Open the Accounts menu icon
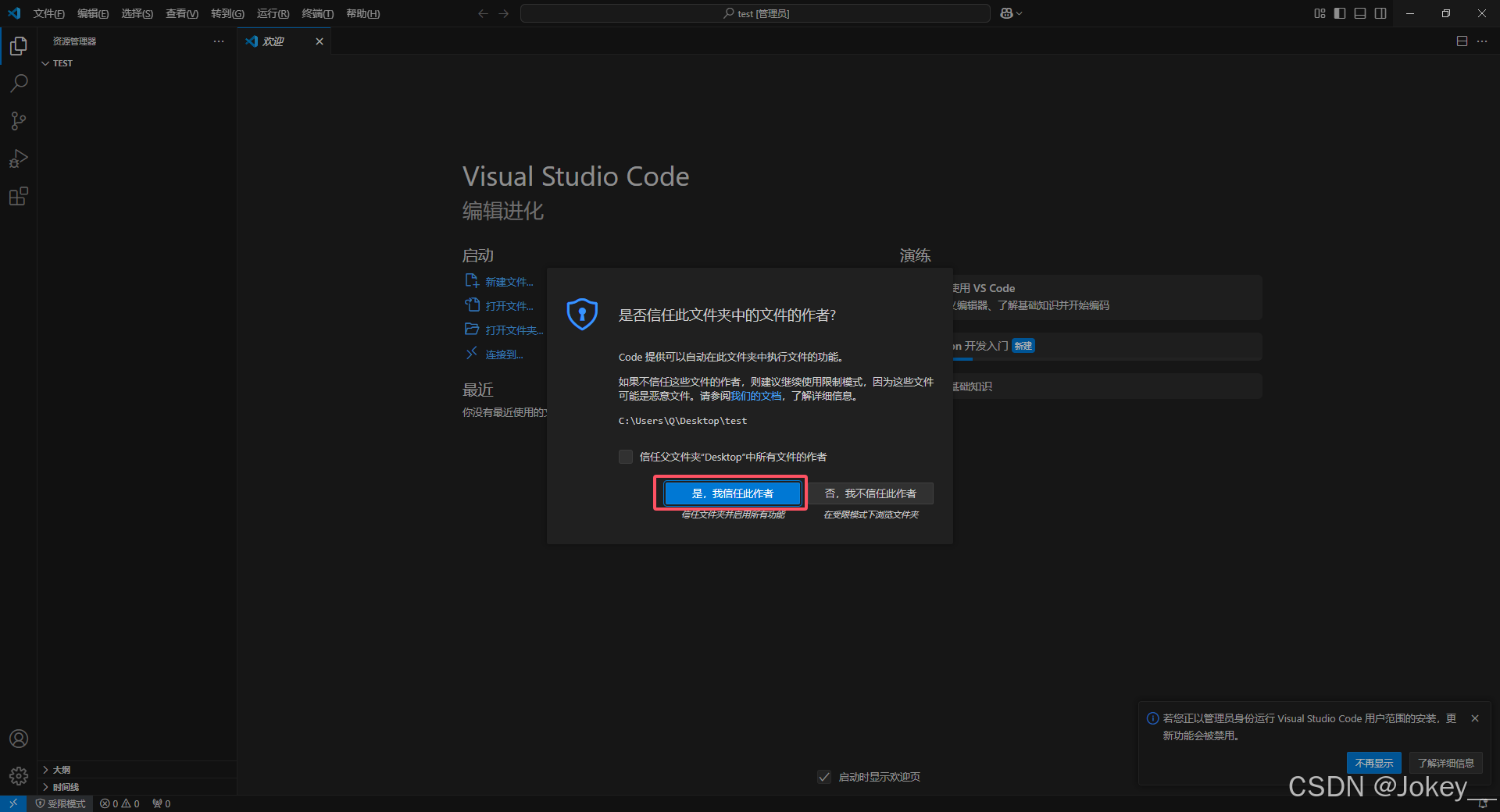1500x812 pixels. pyautogui.click(x=19, y=739)
